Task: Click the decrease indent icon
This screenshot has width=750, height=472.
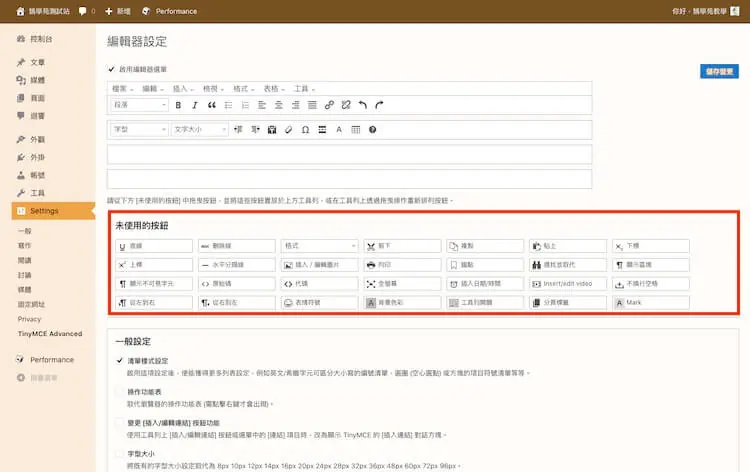Action: 238,130
